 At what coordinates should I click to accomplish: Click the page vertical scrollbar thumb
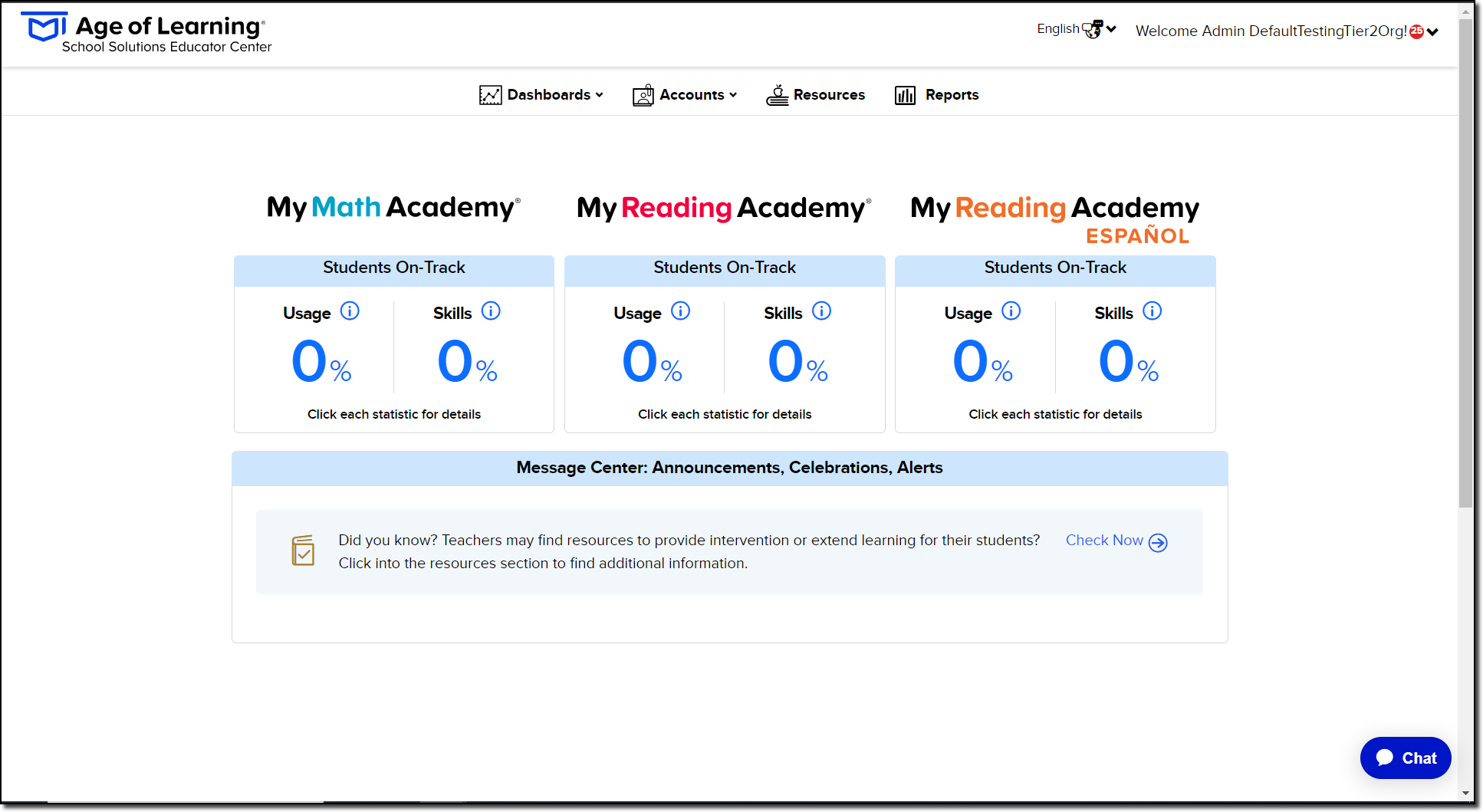[1465, 263]
